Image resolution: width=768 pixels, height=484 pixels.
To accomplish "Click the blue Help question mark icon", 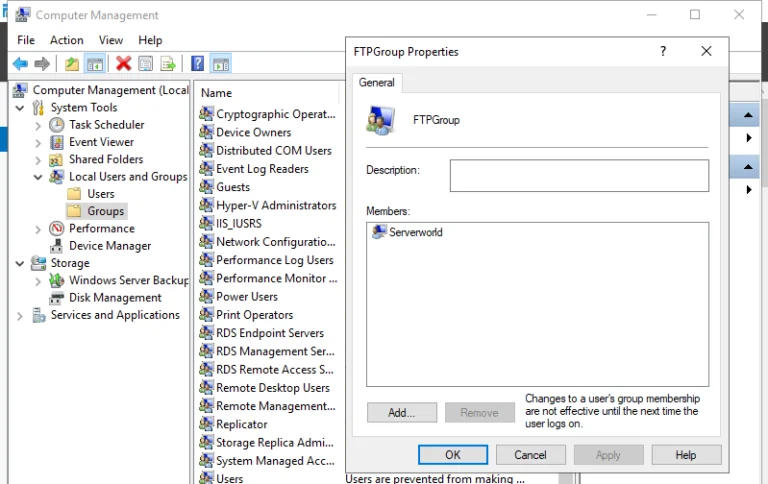I will [197, 64].
